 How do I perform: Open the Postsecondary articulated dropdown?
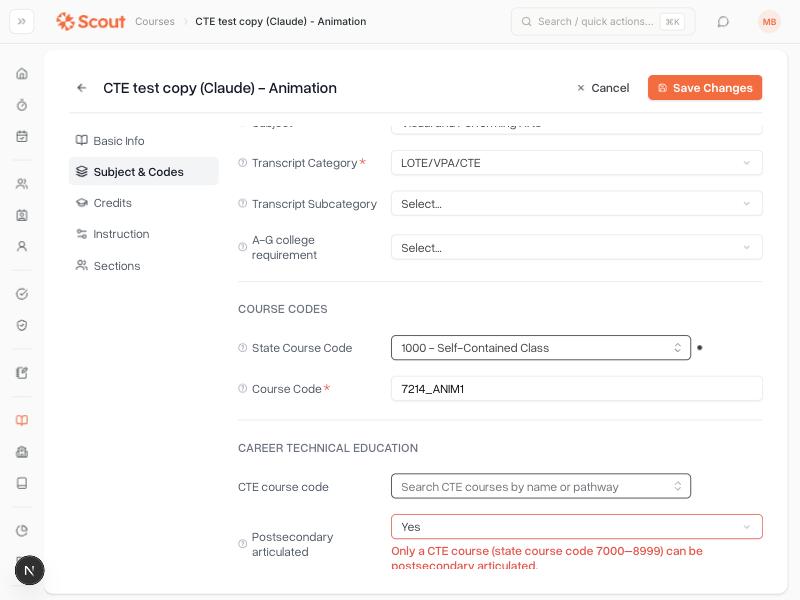577,527
